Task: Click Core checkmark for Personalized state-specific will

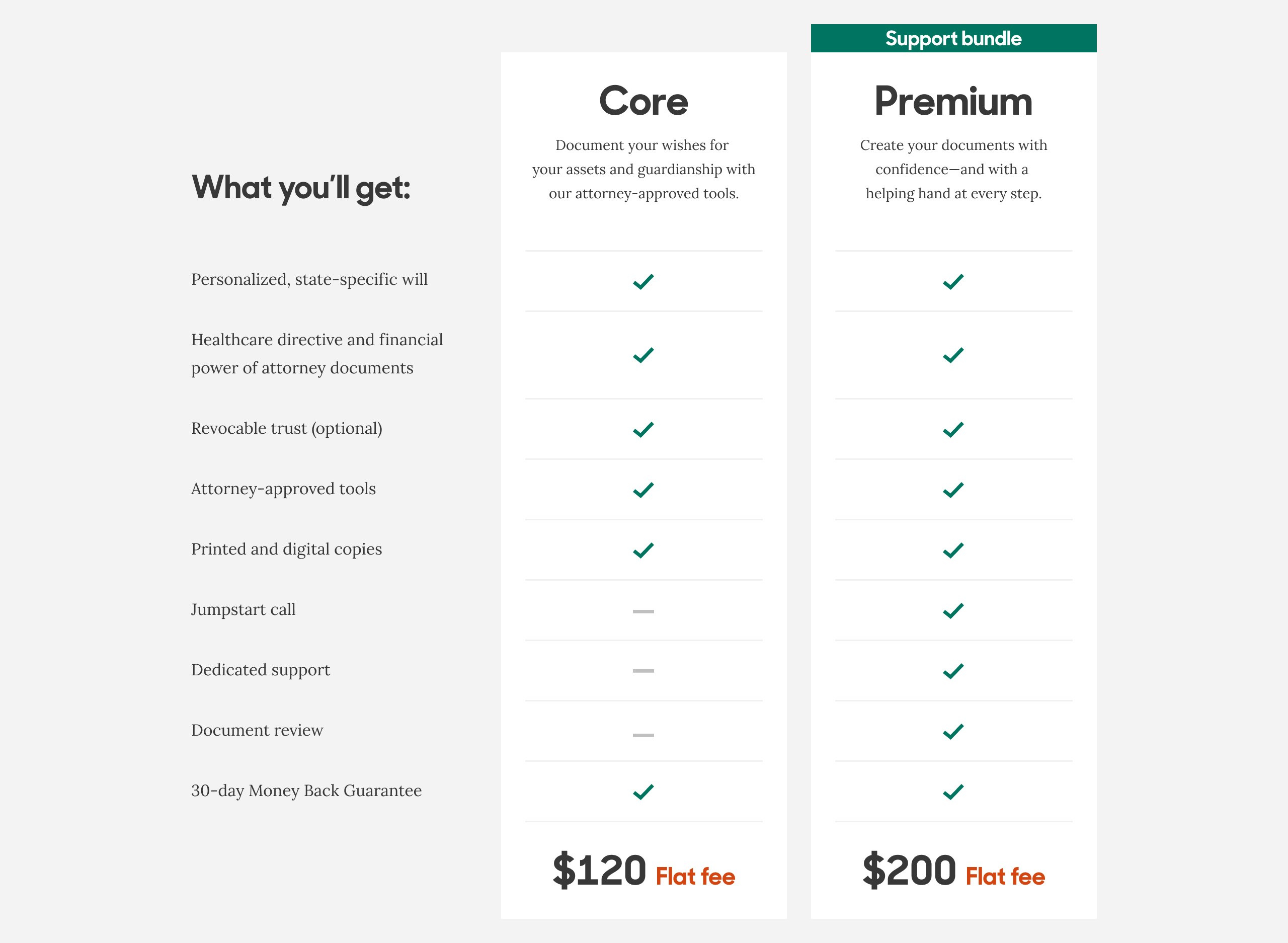Action: pos(643,281)
